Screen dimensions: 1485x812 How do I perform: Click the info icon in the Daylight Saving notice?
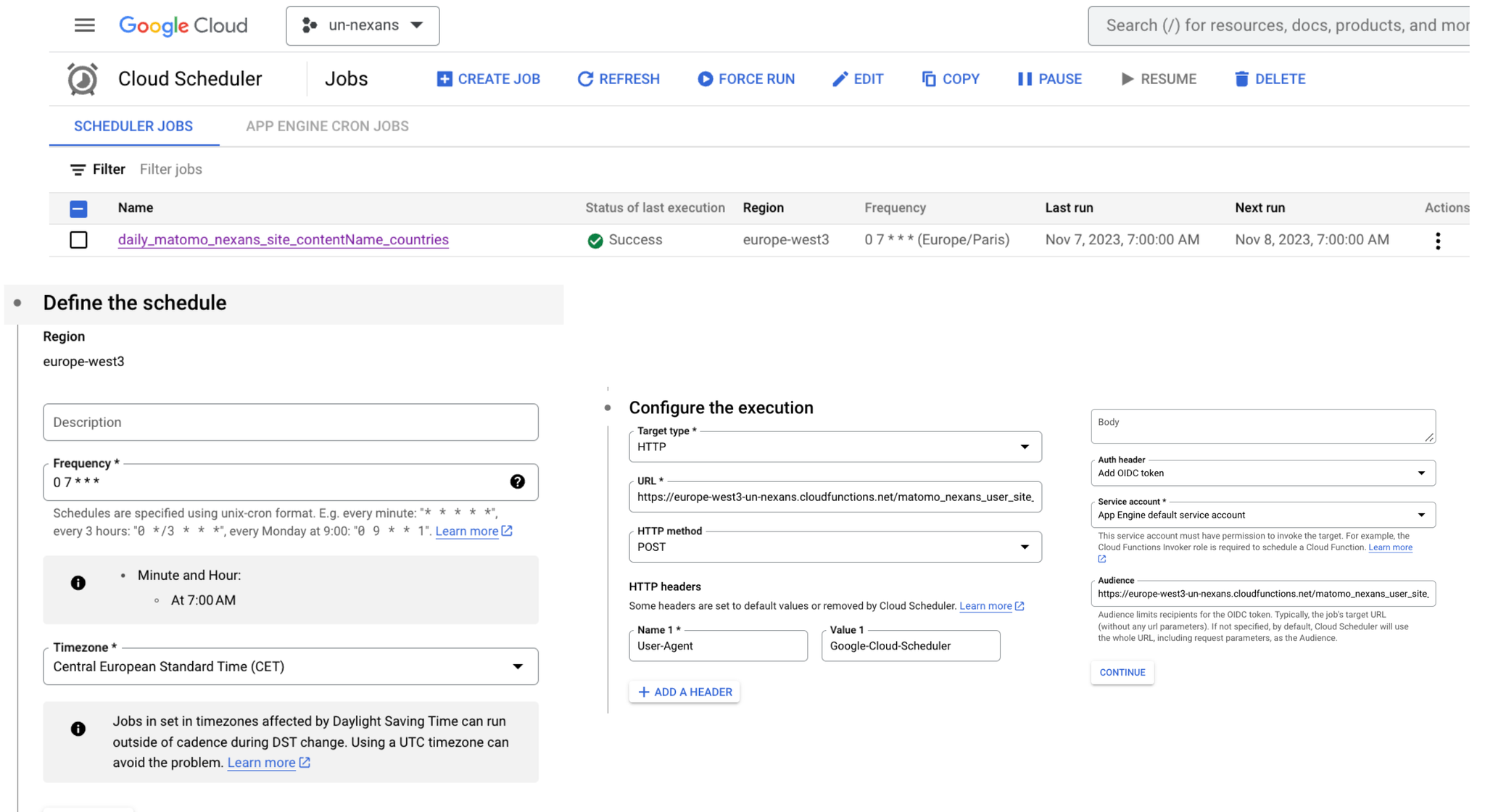[78, 729]
